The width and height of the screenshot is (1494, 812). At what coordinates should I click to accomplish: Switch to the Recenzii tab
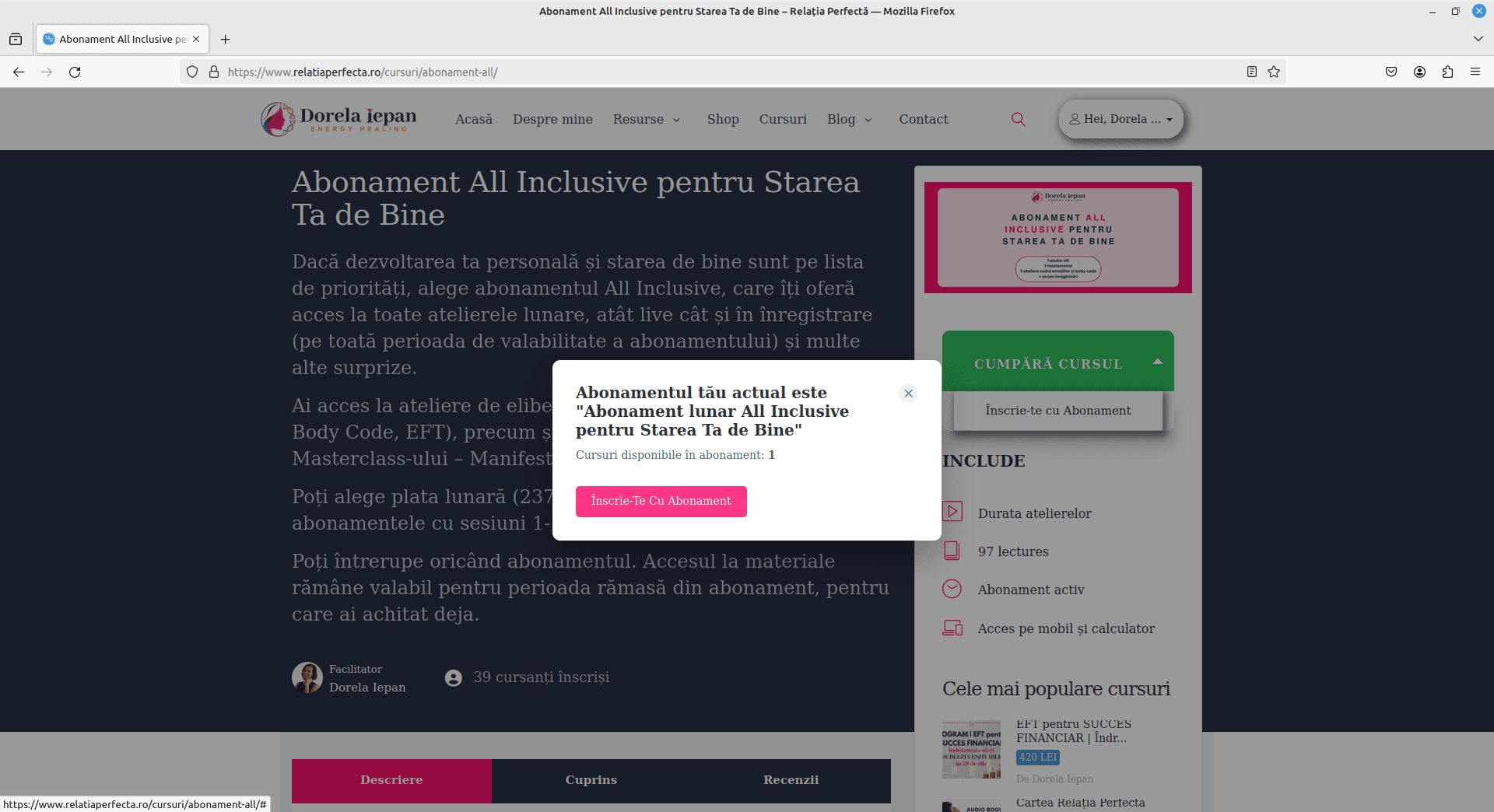pyautogui.click(x=791, y=780)
